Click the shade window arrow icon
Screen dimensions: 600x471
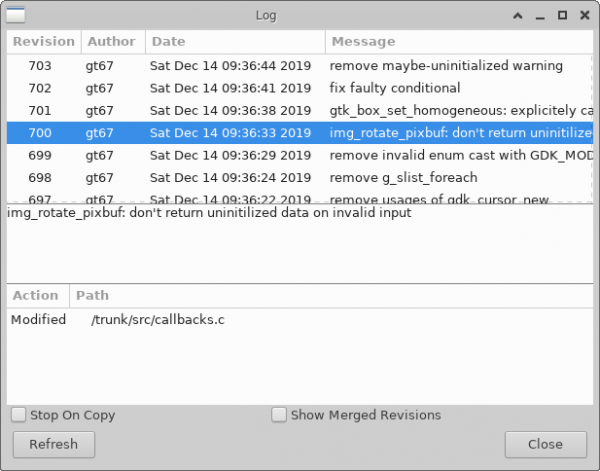(x=518, y=16)
